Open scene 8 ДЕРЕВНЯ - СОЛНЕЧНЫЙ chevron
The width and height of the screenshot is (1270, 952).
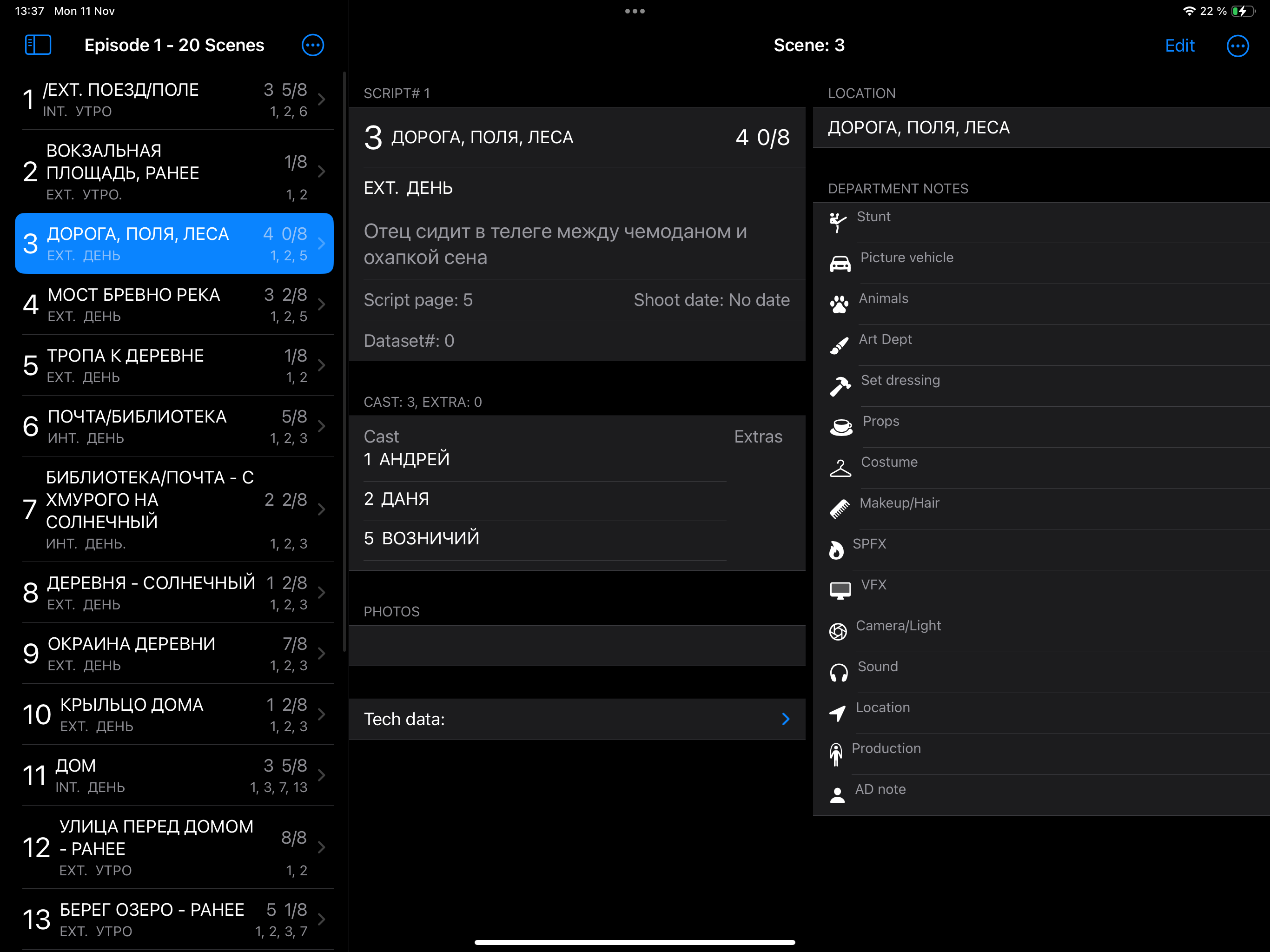pos(322,593)
